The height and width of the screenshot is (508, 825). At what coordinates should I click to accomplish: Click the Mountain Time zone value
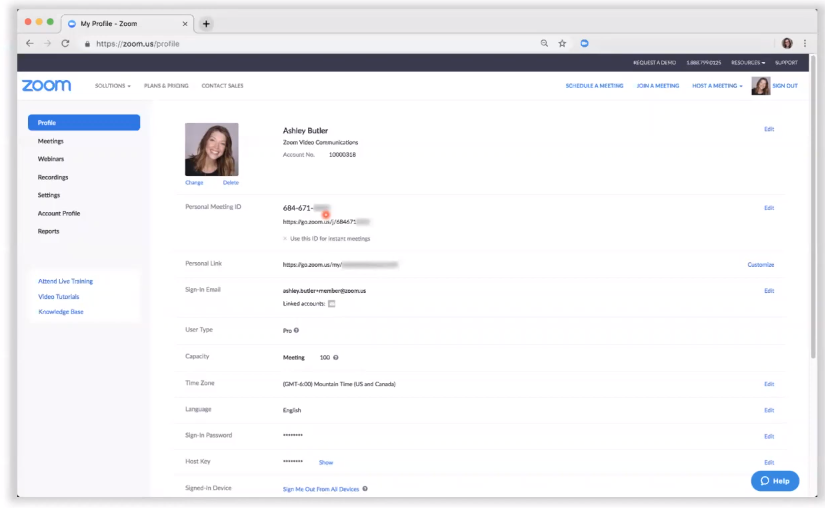tap(339, 384)
